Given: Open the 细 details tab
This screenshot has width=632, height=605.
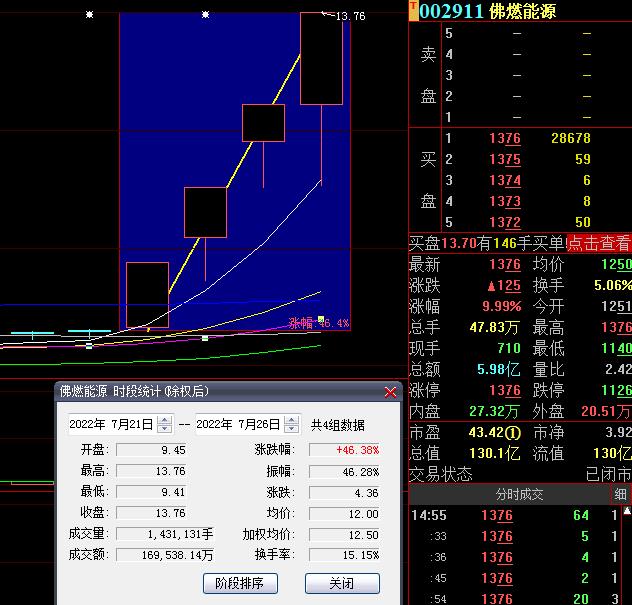Looking at the screenshot, I should 621,495.
